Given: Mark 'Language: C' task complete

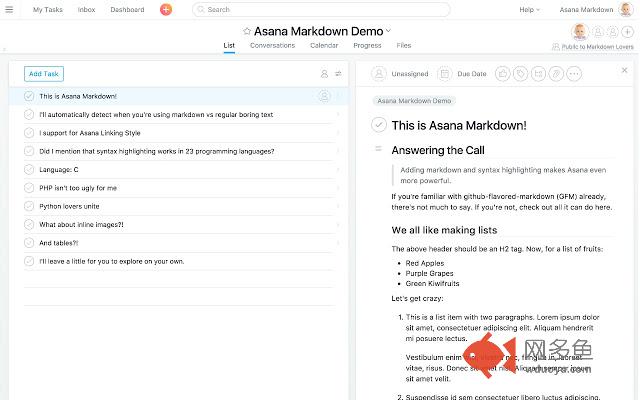Looking at the screenshot, I should point(29,170).
